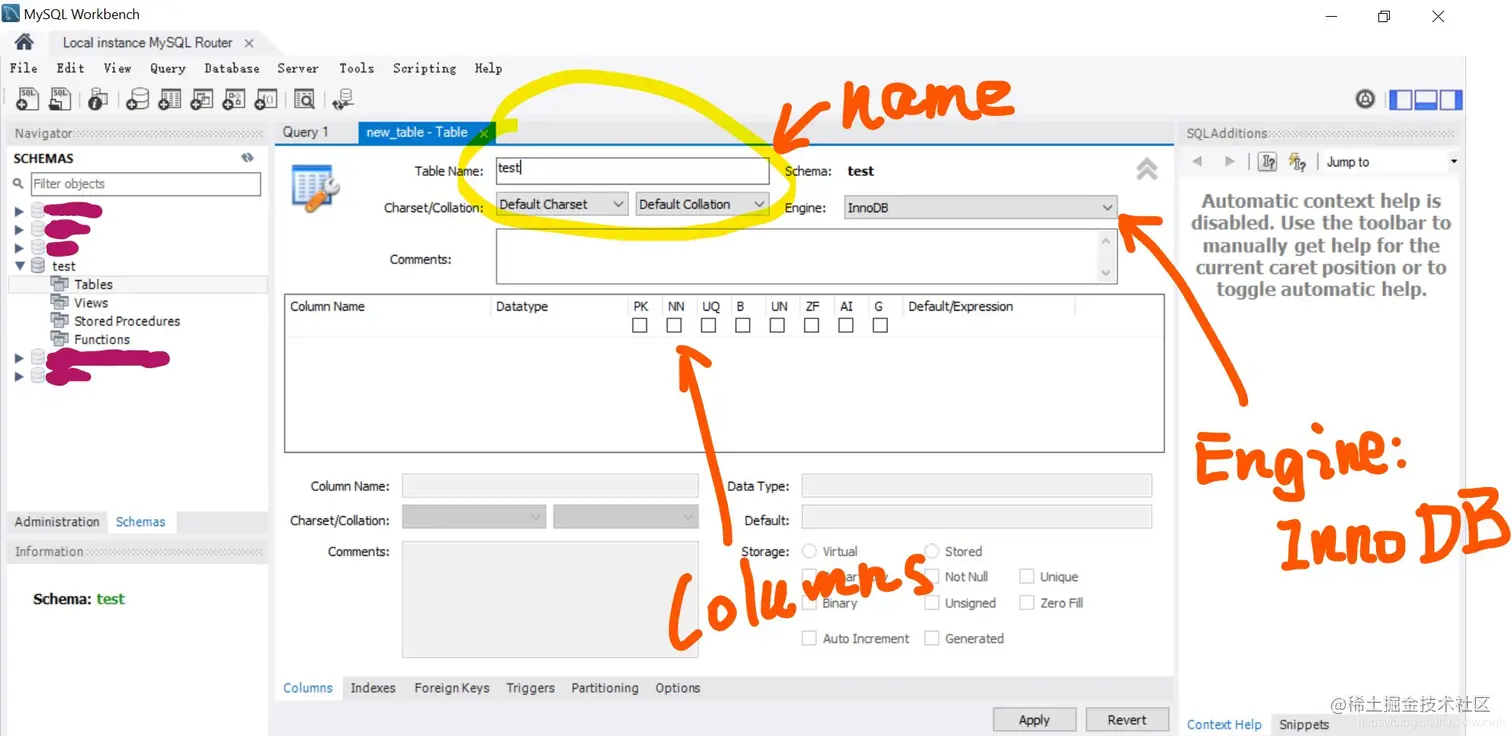Create a new SQL tab from toolbar
1512x736 pixels.
click(28, 98)
